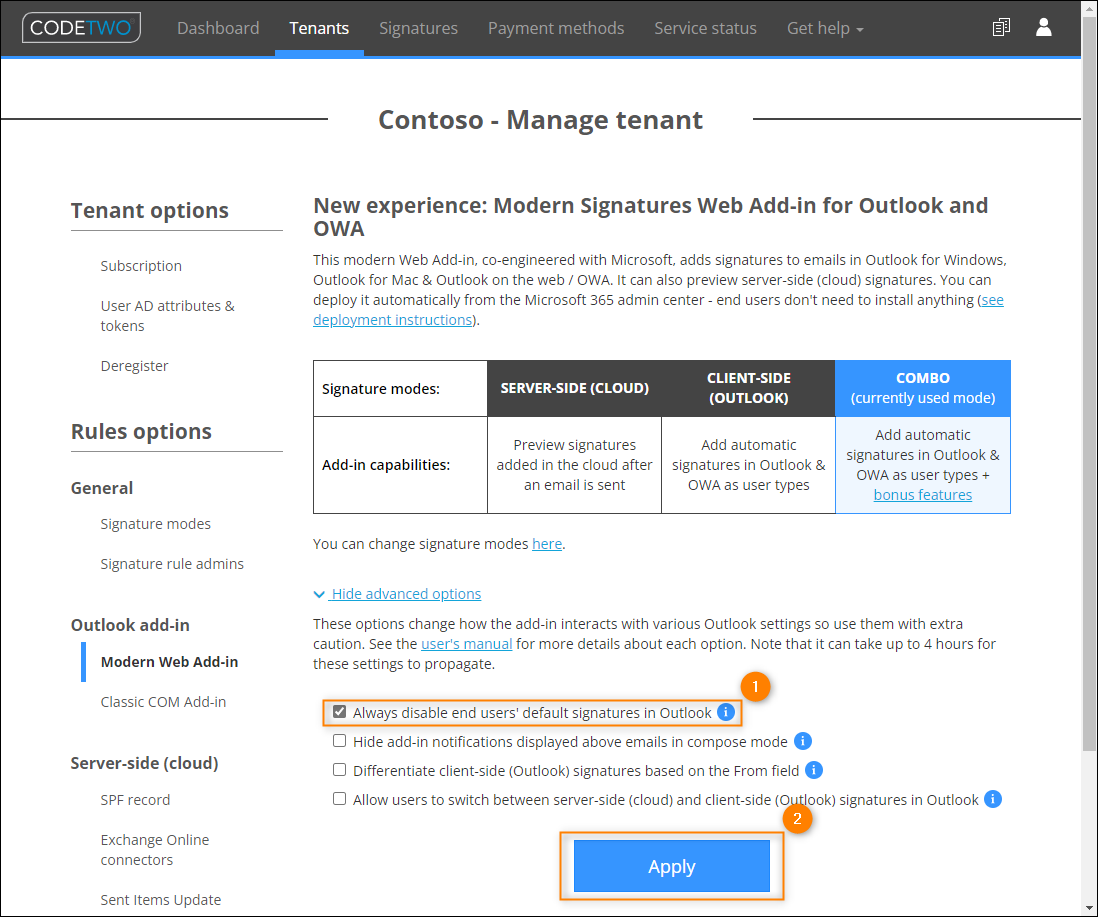Click the Rules options heading
Viewport: 1098px width, 917px height.
click(x=141, y=432)
